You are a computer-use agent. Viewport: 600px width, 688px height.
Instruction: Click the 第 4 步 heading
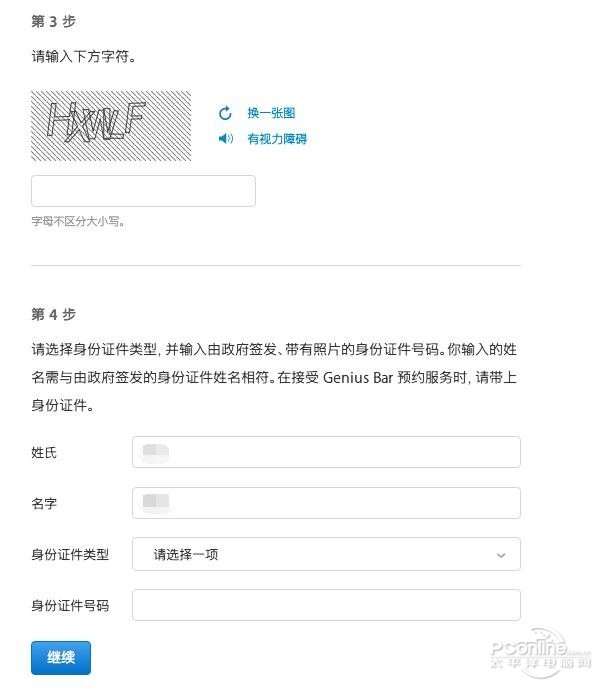click(x=53, y=314)
